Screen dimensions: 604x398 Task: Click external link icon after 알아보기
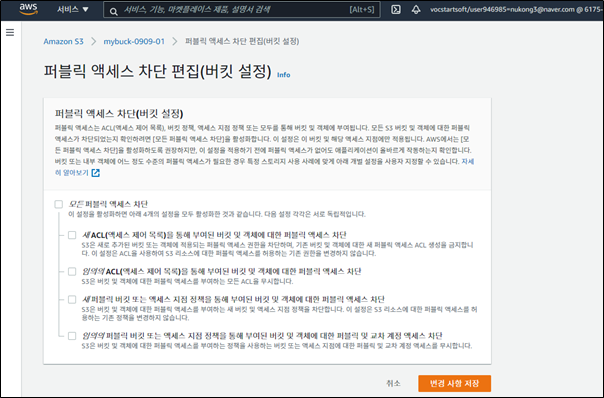(96, 173)
